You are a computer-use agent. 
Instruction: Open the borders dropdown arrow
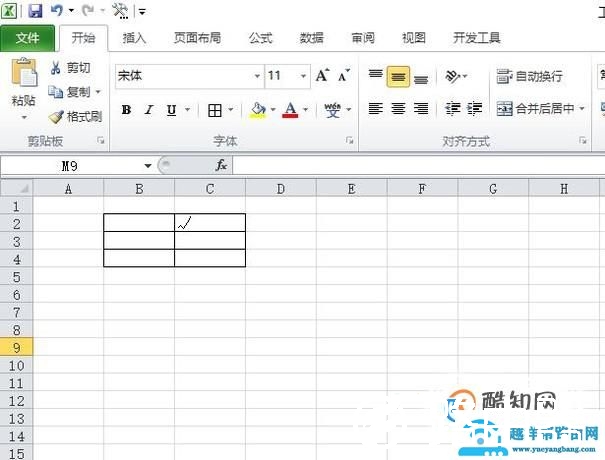[x=231, y=110]
